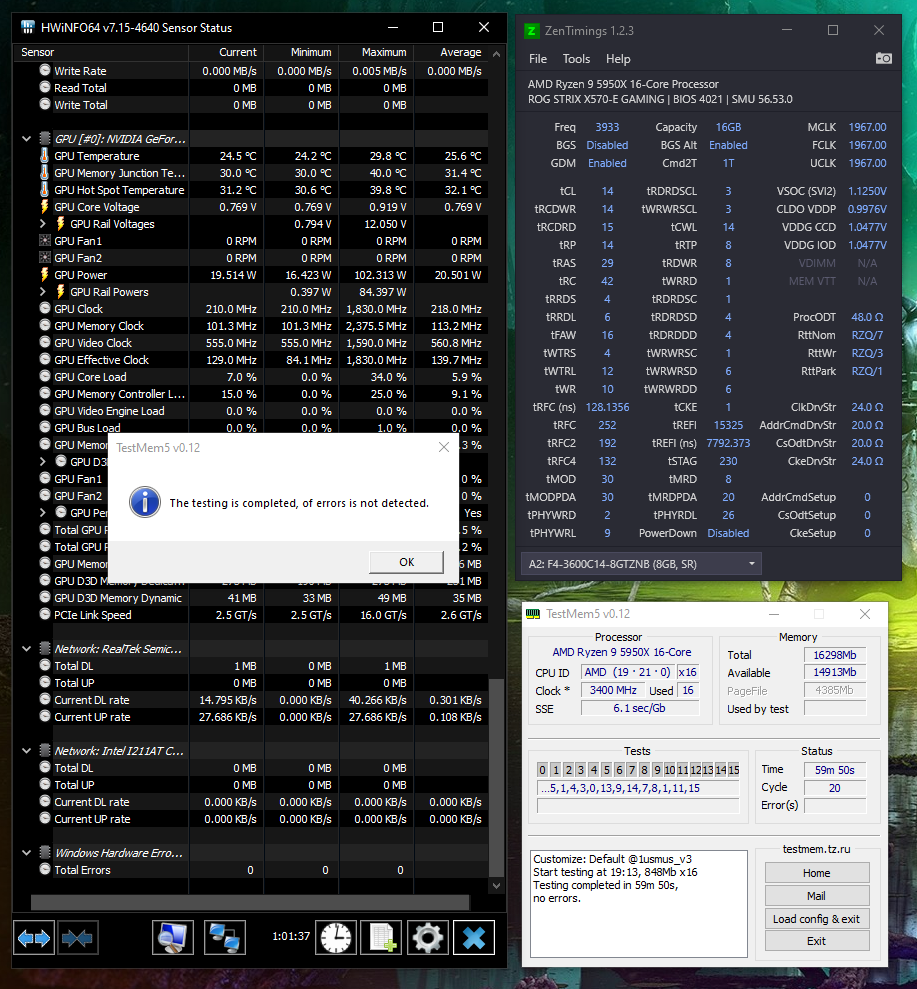Click the Sensor column header

[x=101, y=52]
